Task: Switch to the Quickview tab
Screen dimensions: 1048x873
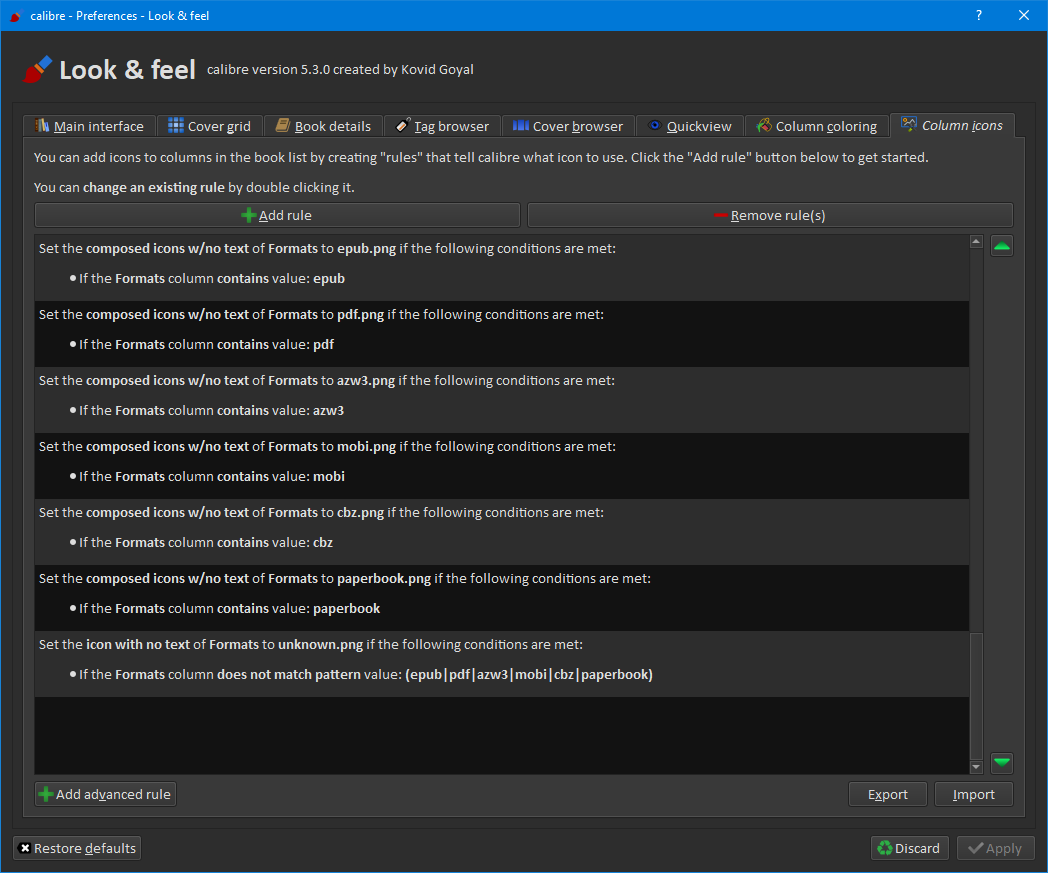Action: tap(690, 126)
